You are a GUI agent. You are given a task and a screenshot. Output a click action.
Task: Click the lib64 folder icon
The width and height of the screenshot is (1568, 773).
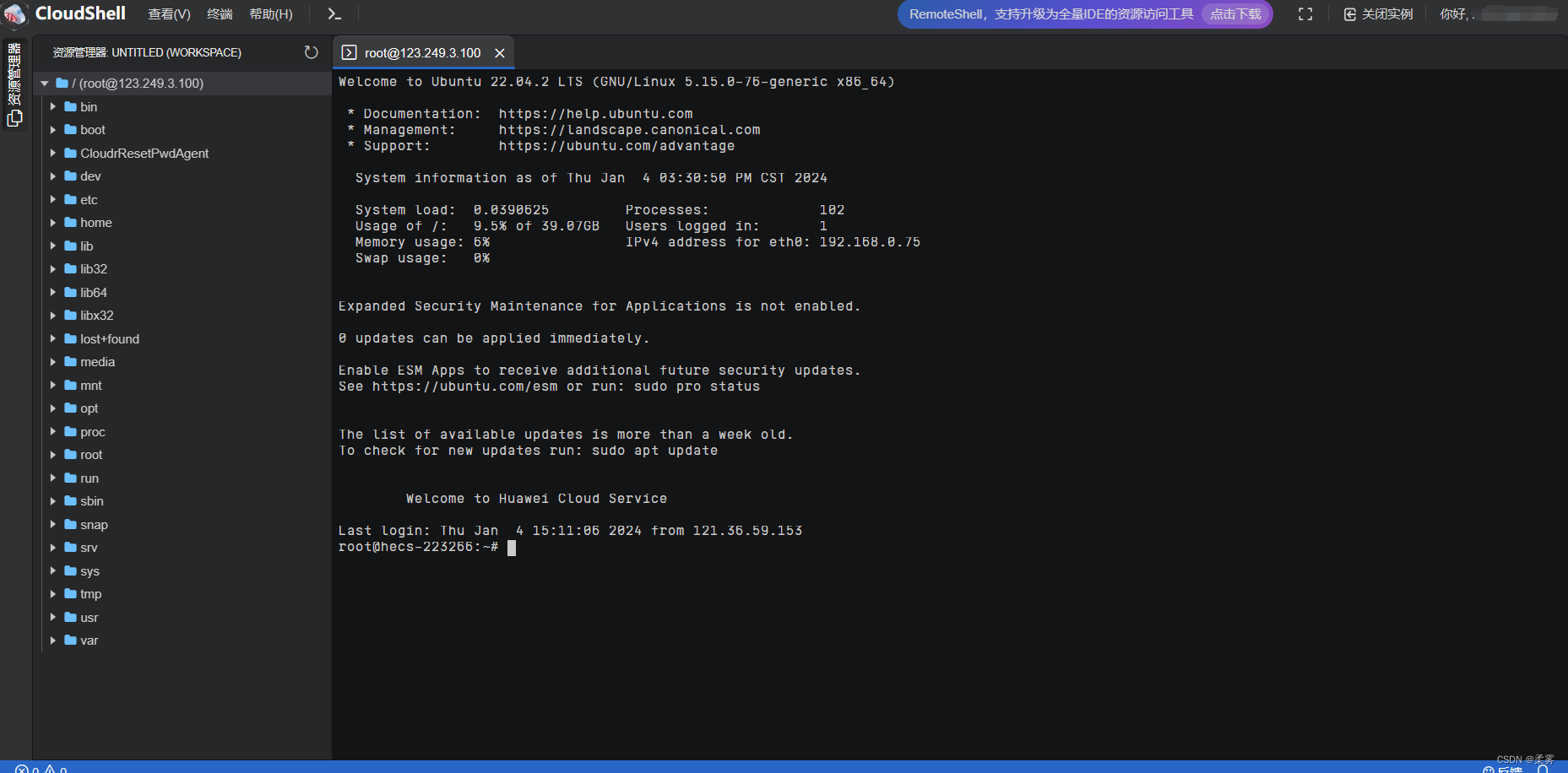coord(71,292)
